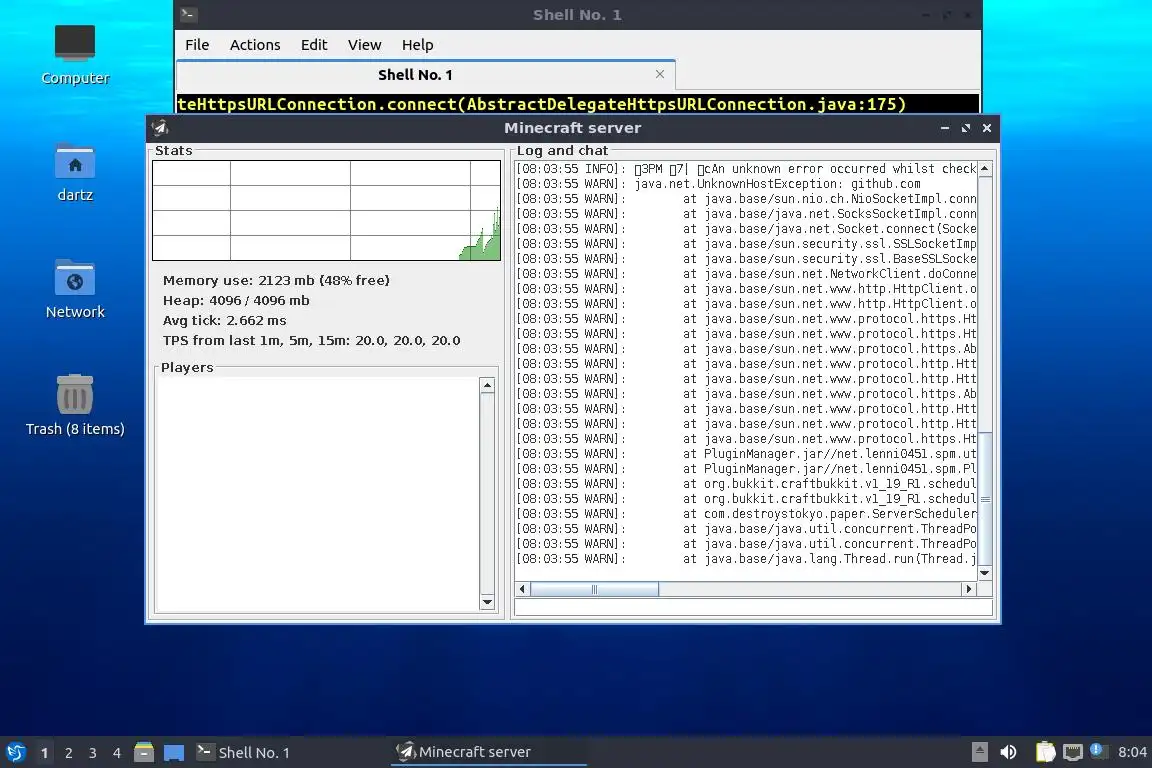Open the Help menu in Shell No. 1
The height and width of the screenshot is (768, 1152).
click(417, 45)
